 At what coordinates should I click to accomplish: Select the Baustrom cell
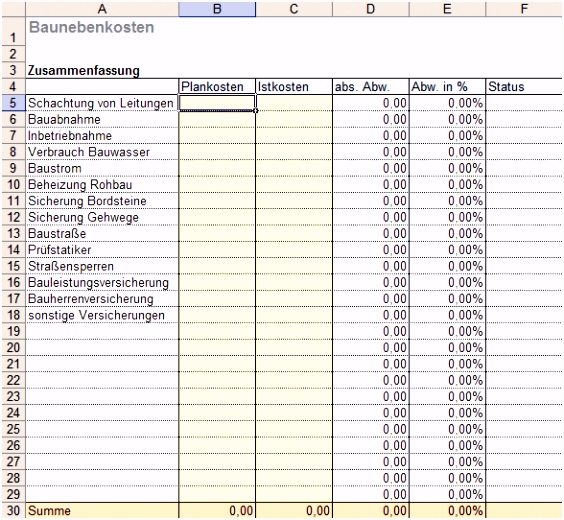[x=102, y=168]
